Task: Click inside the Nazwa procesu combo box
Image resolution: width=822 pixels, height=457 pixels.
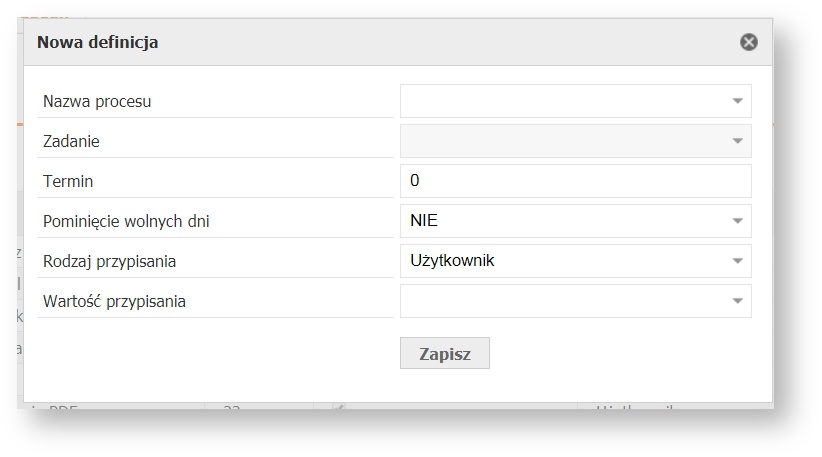Action: (x=560, y=101)
